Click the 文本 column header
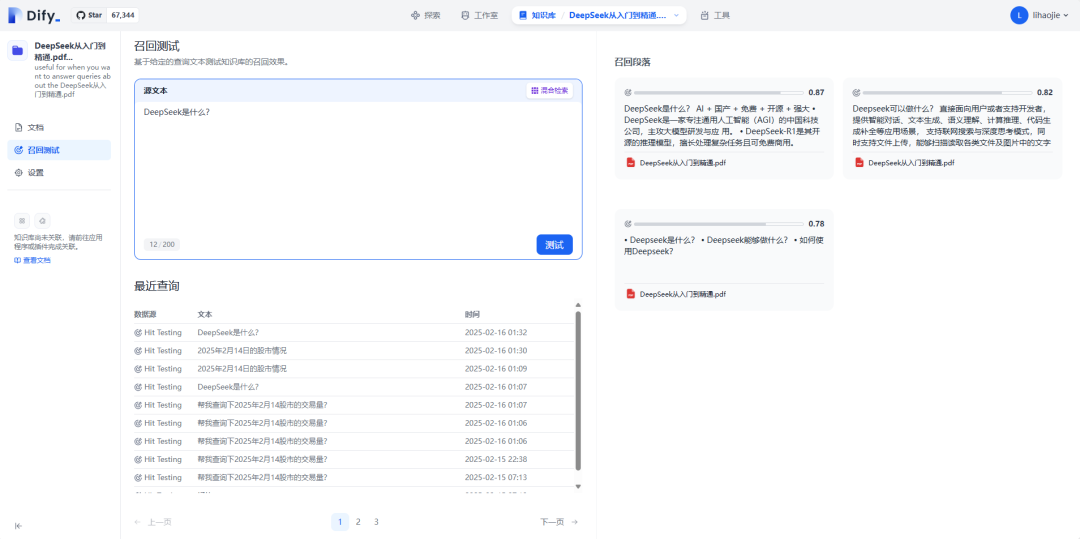Screen dimensions: 1080x539 point(205,315)
